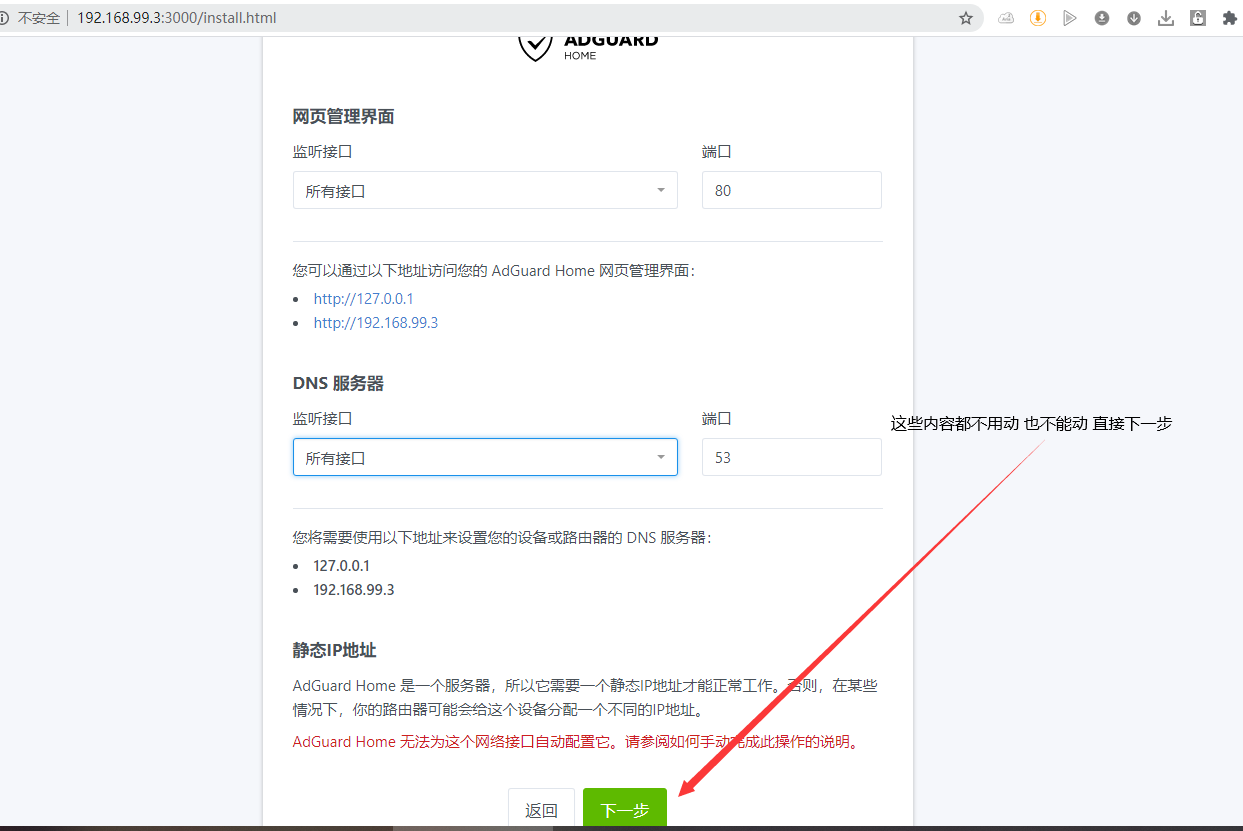
Task: Open the http://192.168.99.3 link
Action: 375,323
